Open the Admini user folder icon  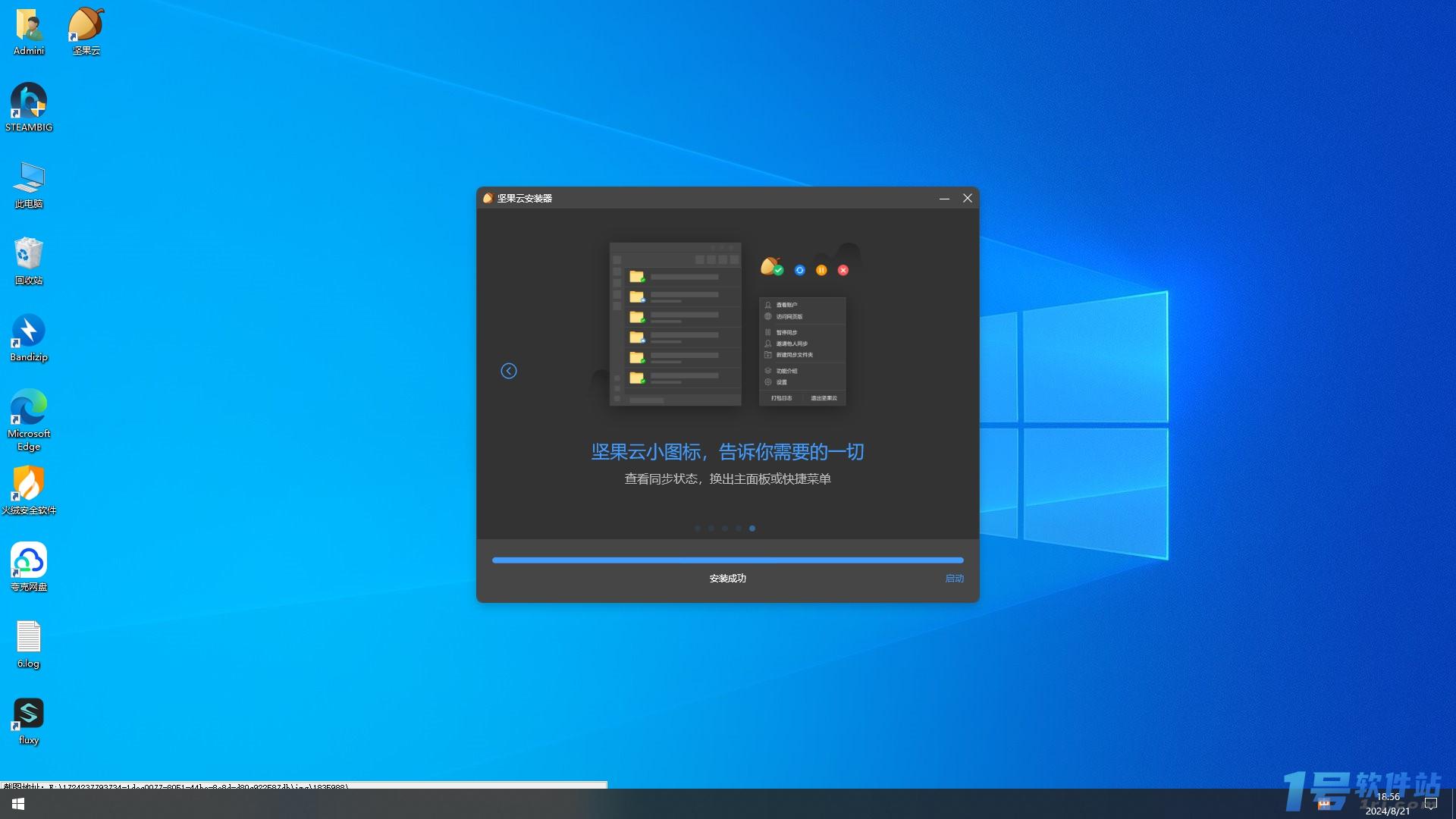click(x=29, y=32)
